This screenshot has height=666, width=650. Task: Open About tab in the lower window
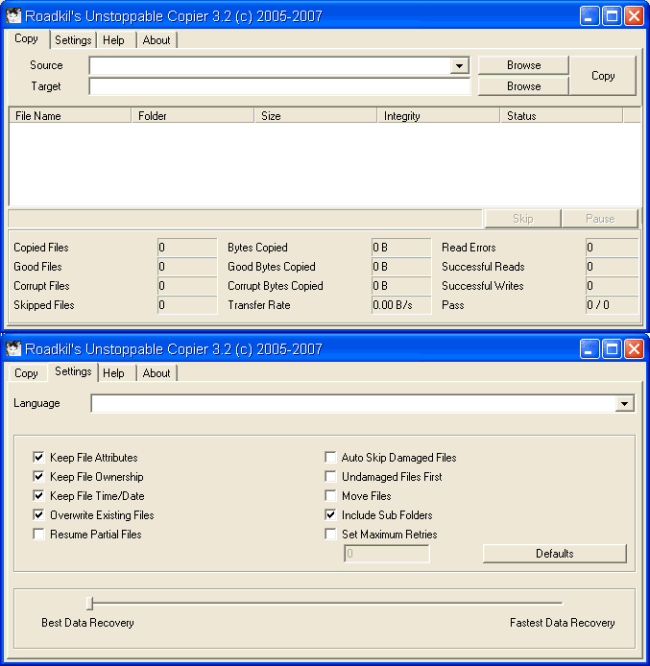(156, 373)
